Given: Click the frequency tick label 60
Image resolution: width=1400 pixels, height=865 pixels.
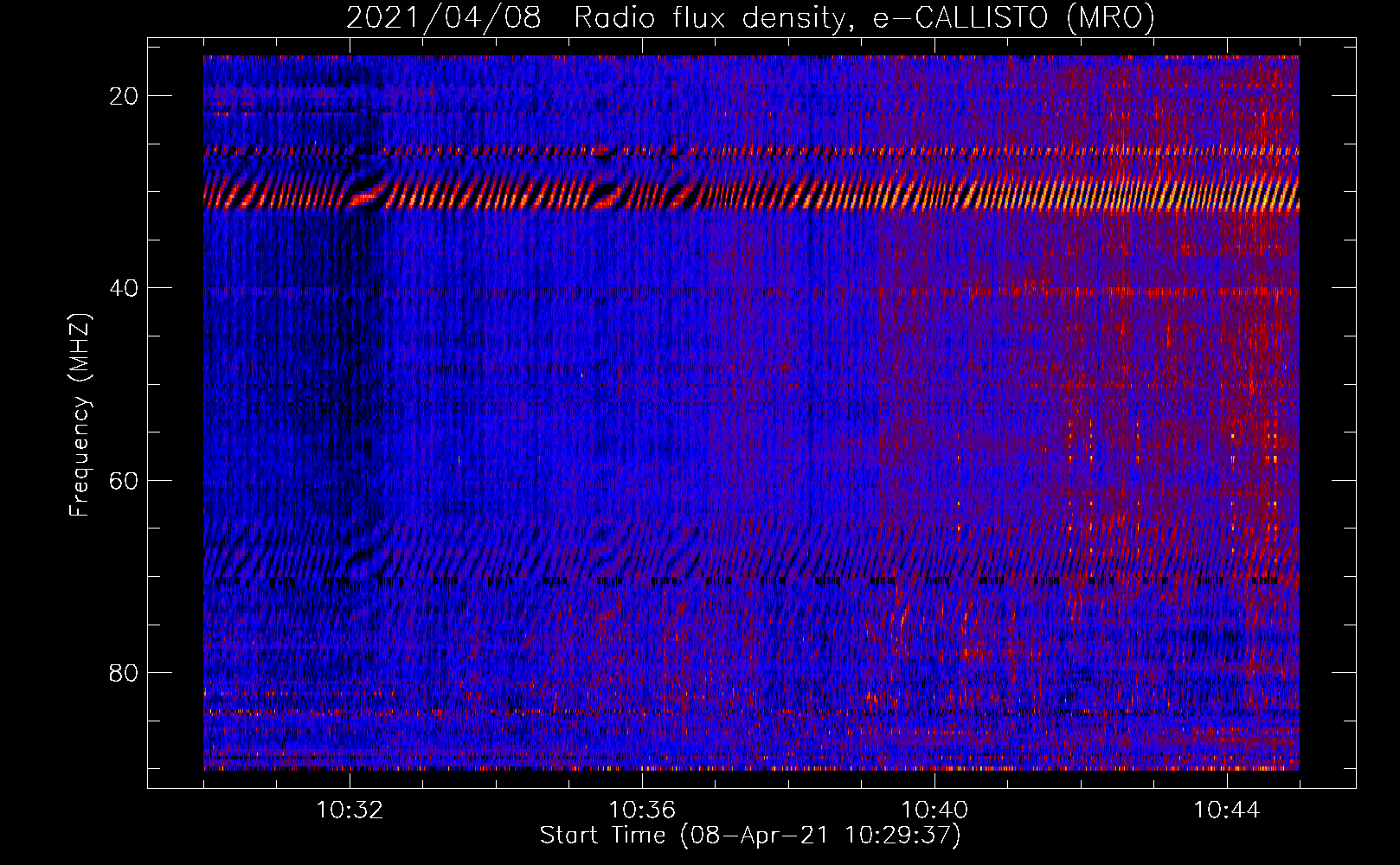Looking at the screenshot, I should [x=124, y=480].
